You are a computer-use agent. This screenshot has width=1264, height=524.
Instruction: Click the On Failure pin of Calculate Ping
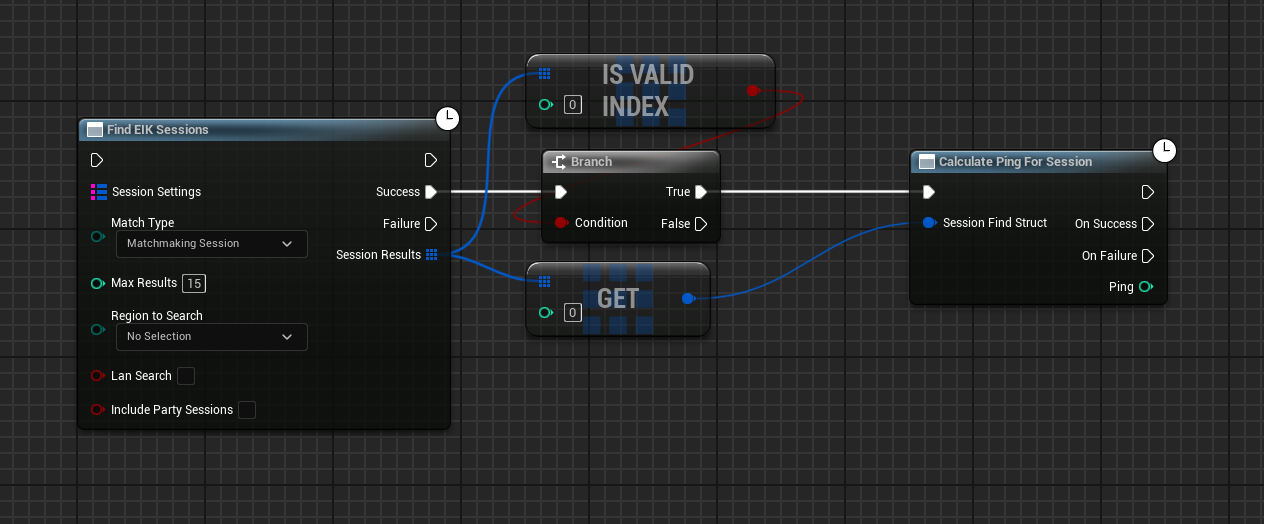coord(1148,256)
